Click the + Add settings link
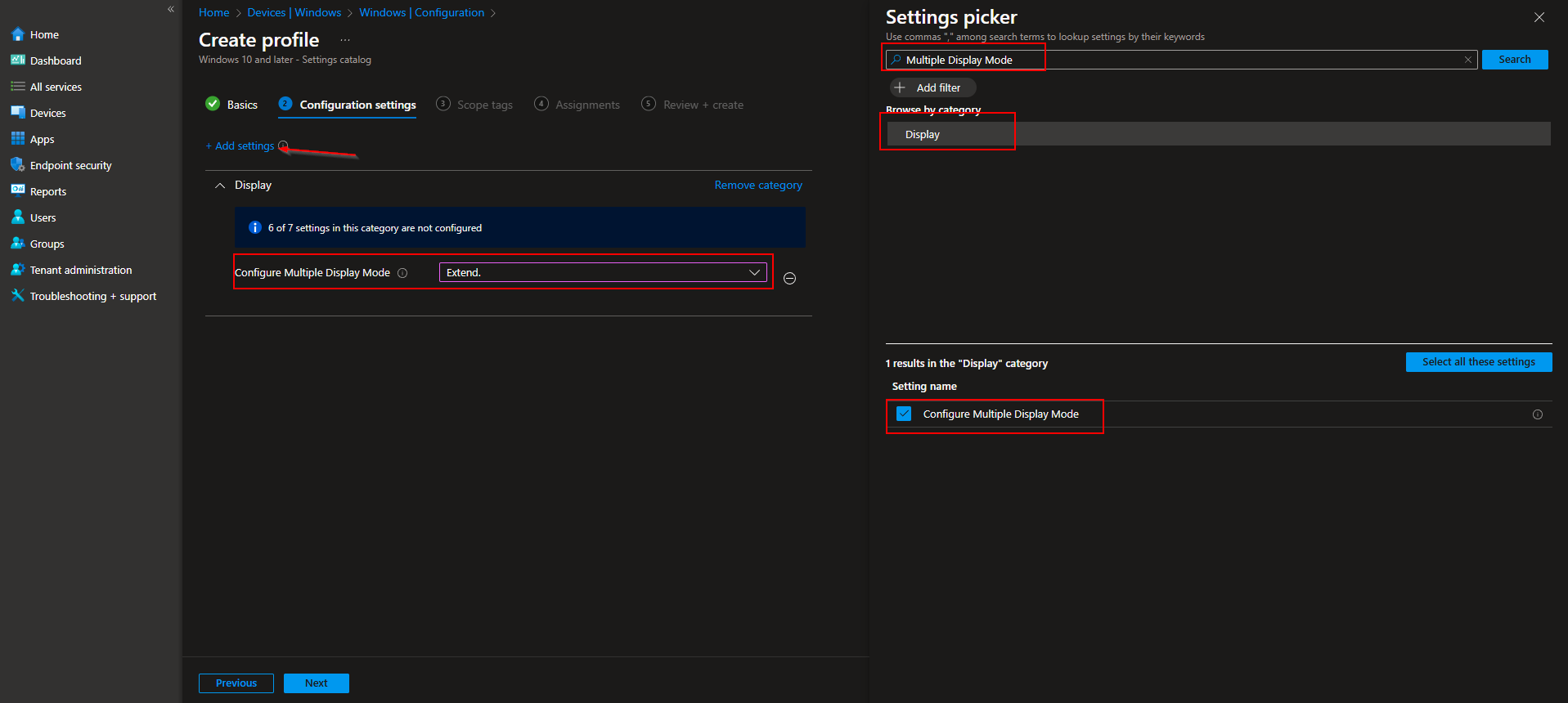 [240, 146]
